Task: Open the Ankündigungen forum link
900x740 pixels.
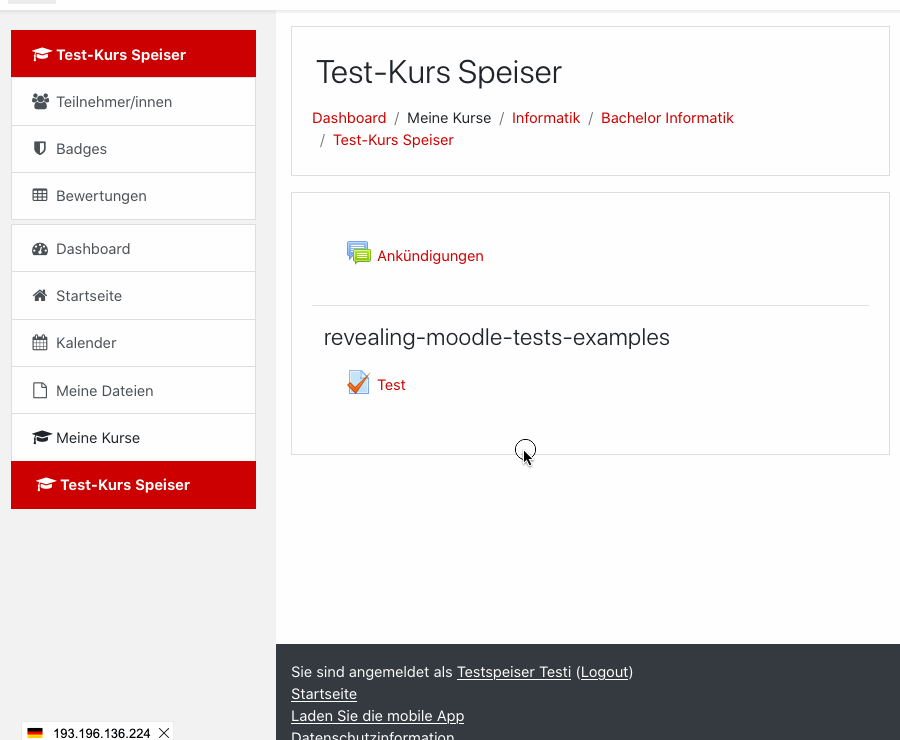Action: pos(430,256)
